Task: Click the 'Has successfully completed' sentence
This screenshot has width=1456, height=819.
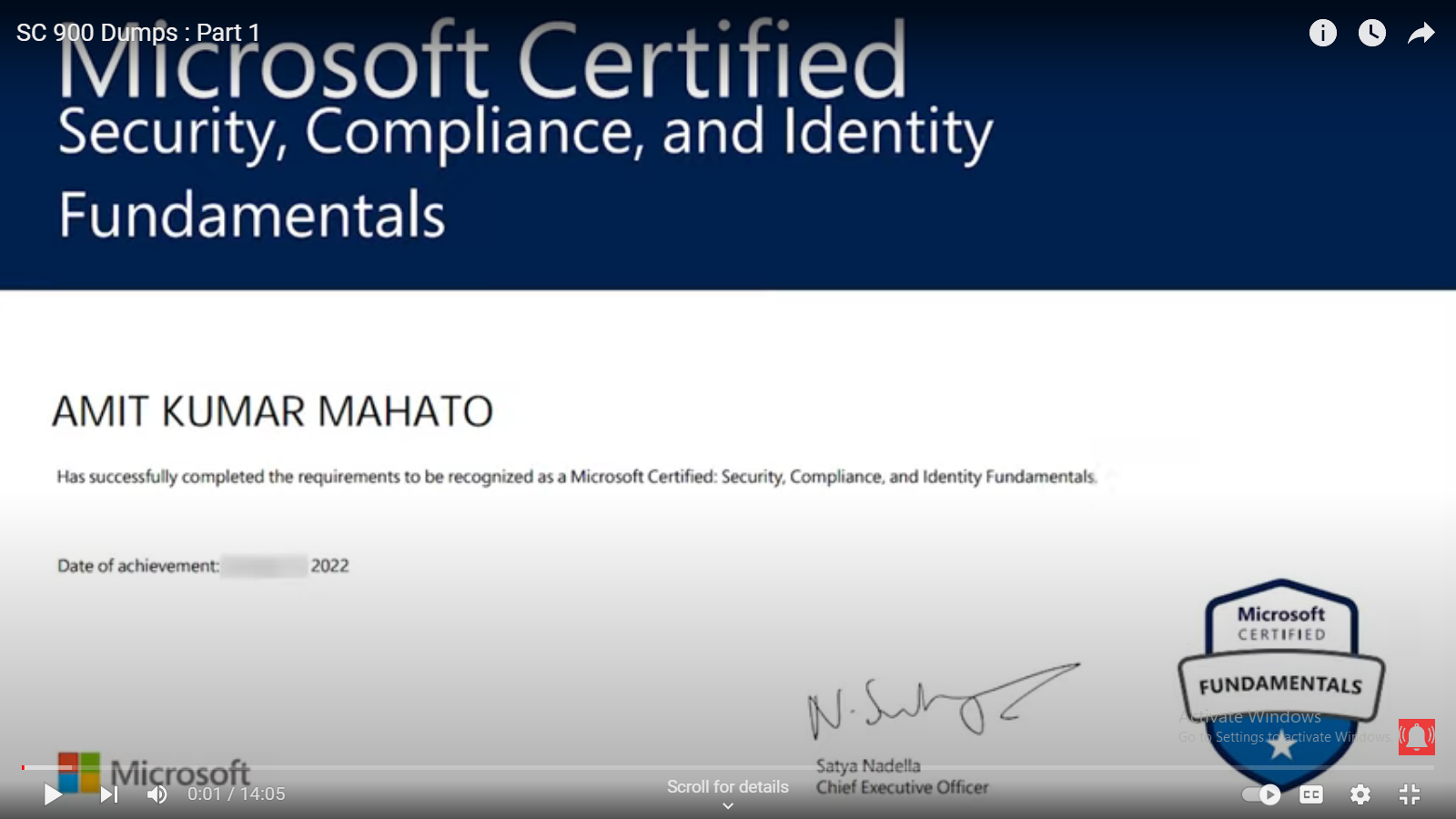Action: 577,477
